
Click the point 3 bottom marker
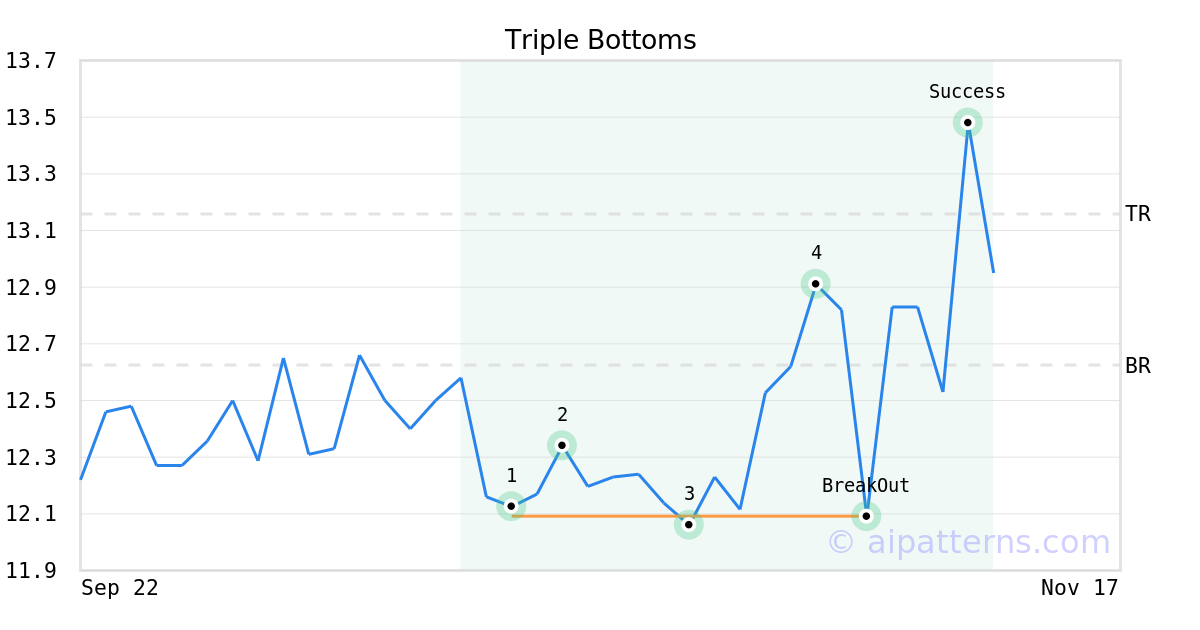(688, 524)
